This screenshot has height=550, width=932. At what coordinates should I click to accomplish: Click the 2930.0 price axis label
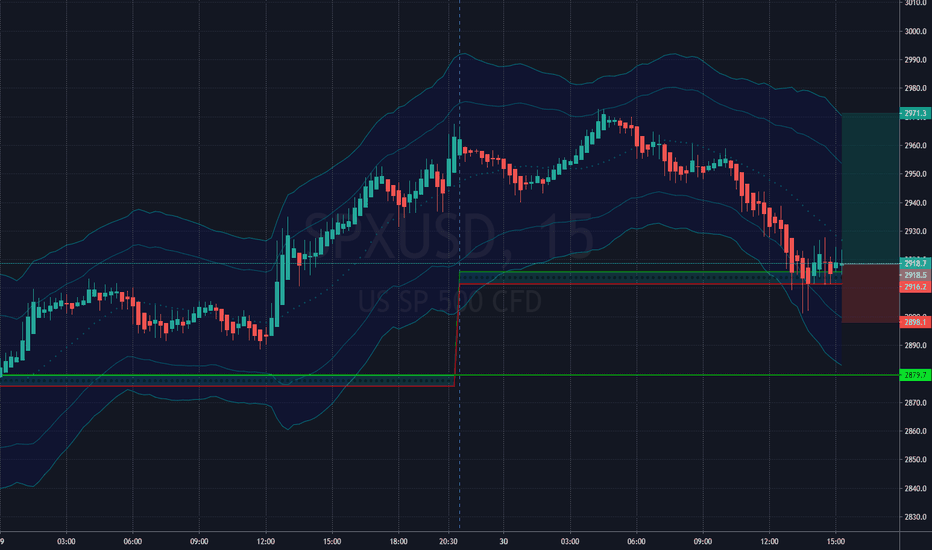(915, 231)
